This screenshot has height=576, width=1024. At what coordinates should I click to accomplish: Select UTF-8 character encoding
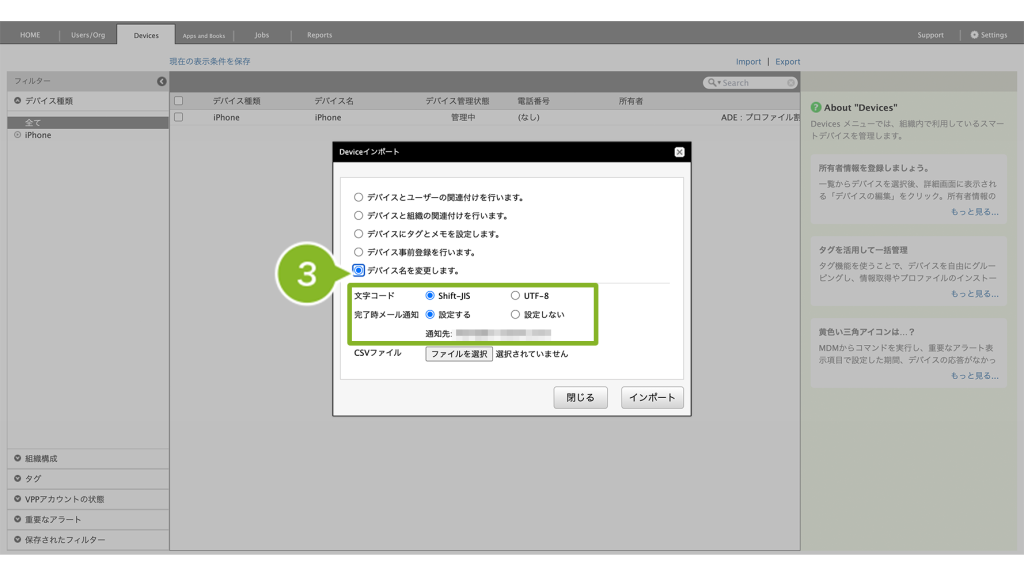point(515,296)
